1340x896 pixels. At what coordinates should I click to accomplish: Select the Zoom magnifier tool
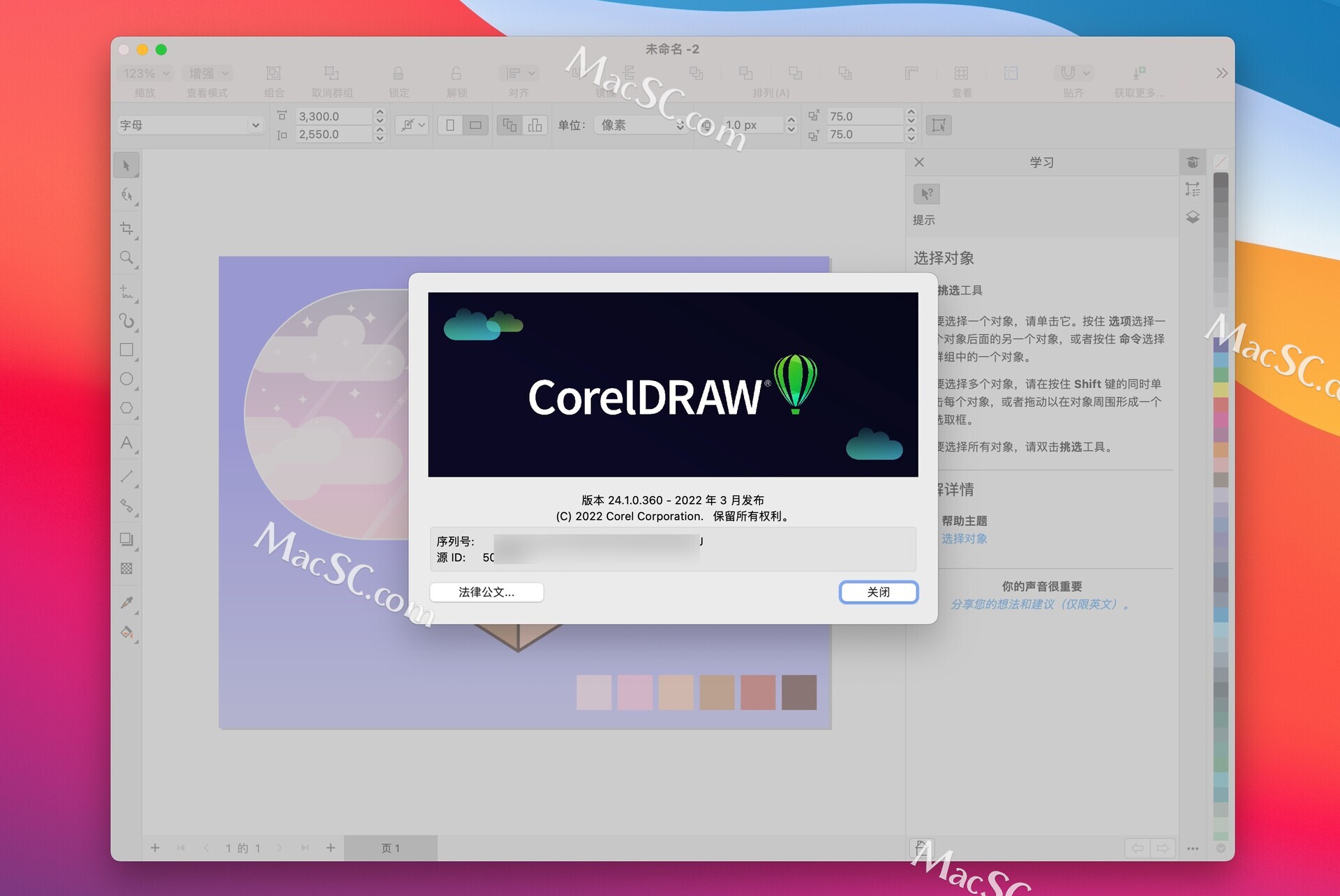click(x=126, y=257)
